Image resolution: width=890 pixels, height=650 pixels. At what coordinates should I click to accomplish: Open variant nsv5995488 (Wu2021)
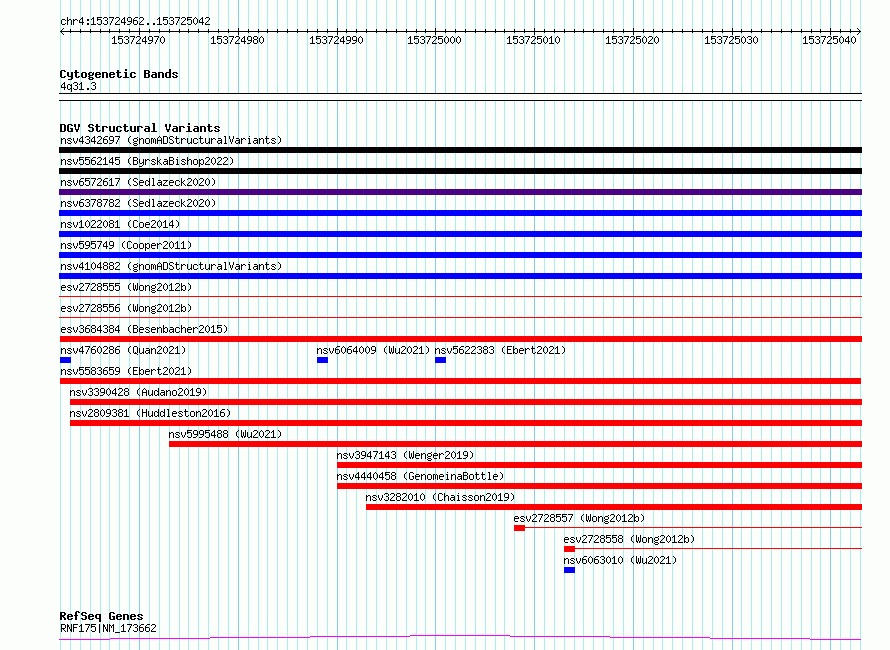pyautogui.click(x=225, y=434)
